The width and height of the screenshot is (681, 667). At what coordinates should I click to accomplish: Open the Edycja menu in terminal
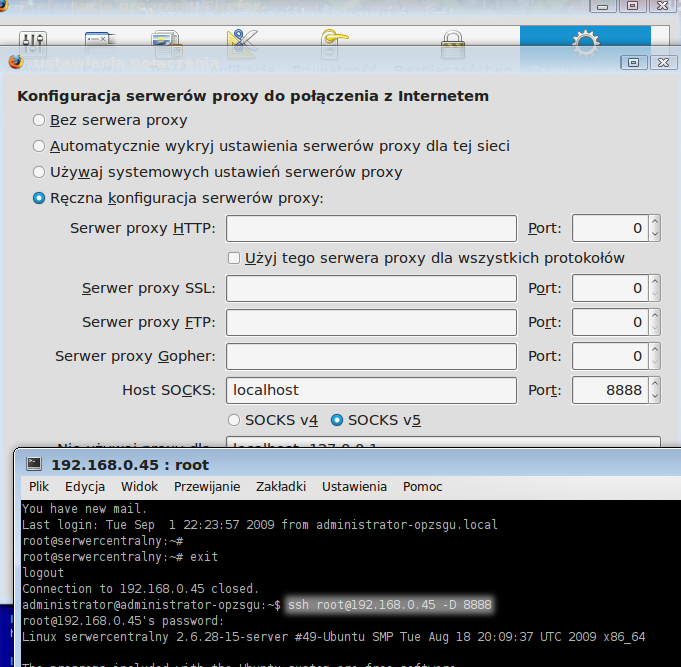[85, 487]
